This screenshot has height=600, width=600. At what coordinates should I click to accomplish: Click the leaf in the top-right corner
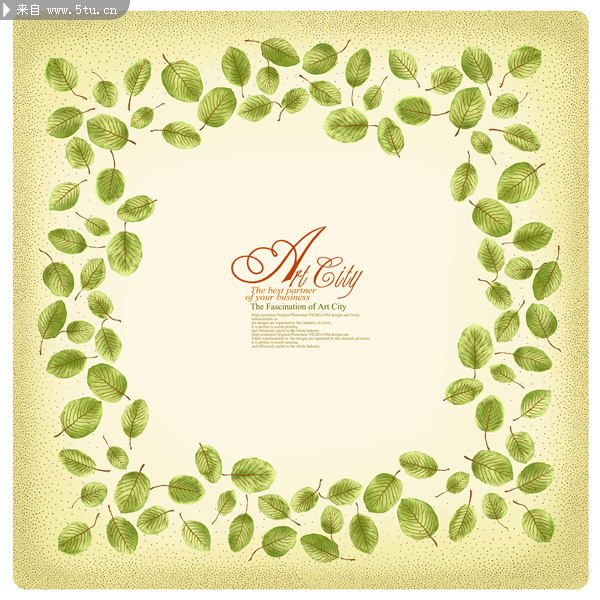tap(523, 62)
